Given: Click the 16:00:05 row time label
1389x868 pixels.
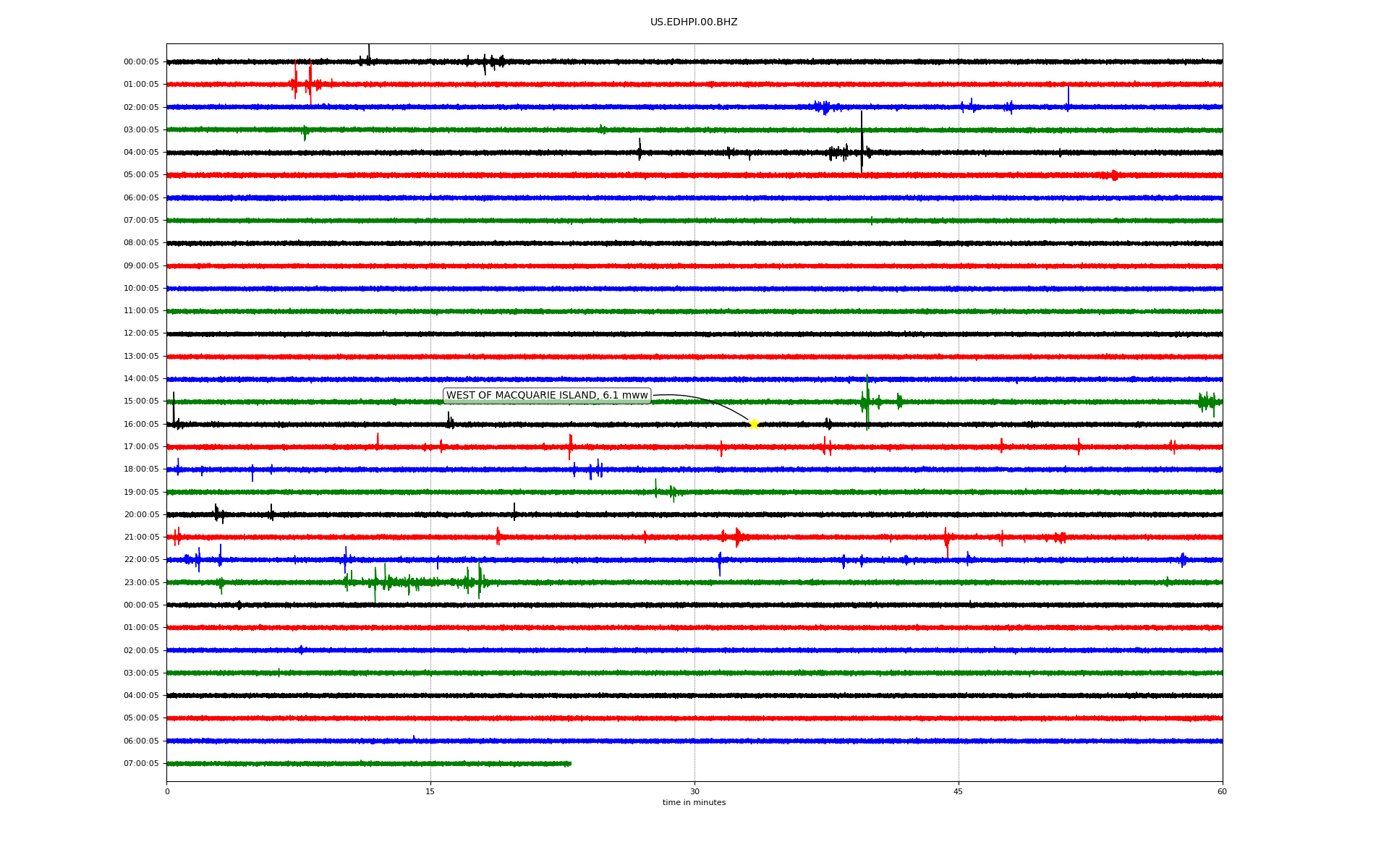Looking at the screenshot, I should (141, 424).
